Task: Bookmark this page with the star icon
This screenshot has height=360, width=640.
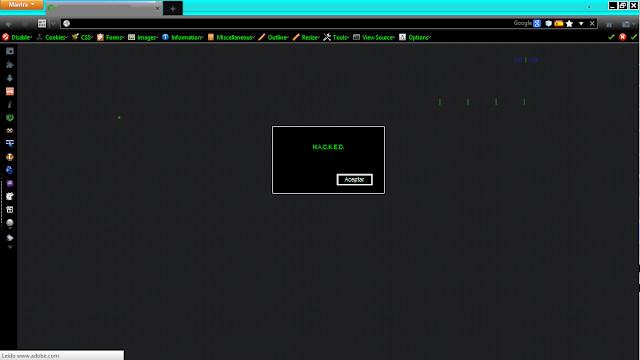Action: (x=569, y=24)
